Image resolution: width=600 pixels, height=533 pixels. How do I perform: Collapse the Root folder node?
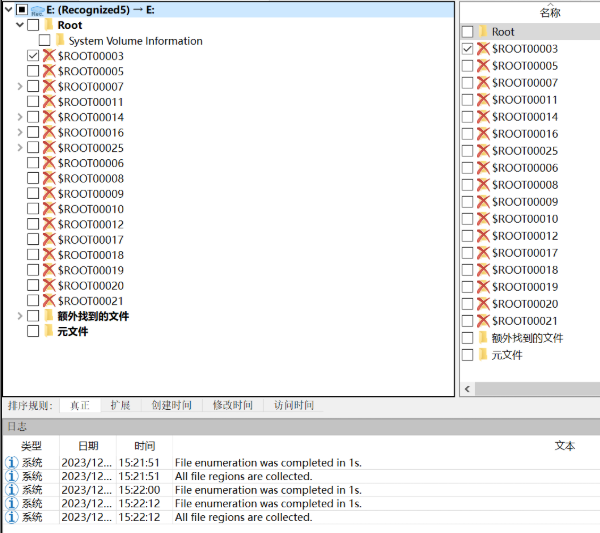click(x=21, y=26)
